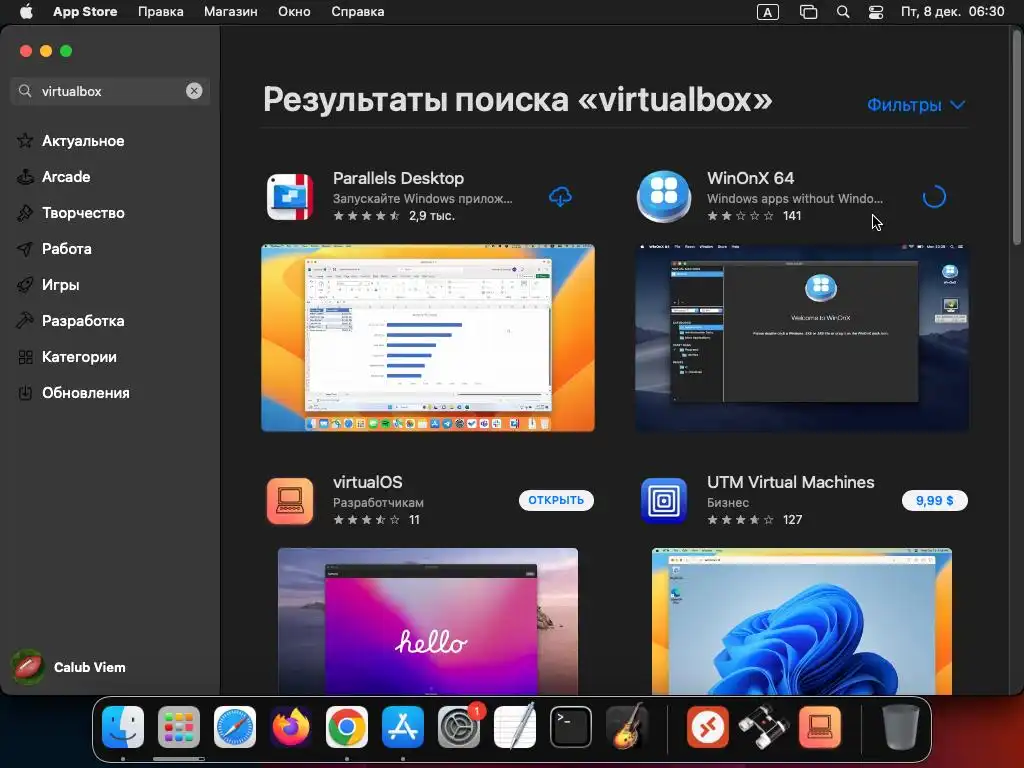1024x768 pixels.
Task: Open Terminal from the Dock
Action: pos(571,727)
